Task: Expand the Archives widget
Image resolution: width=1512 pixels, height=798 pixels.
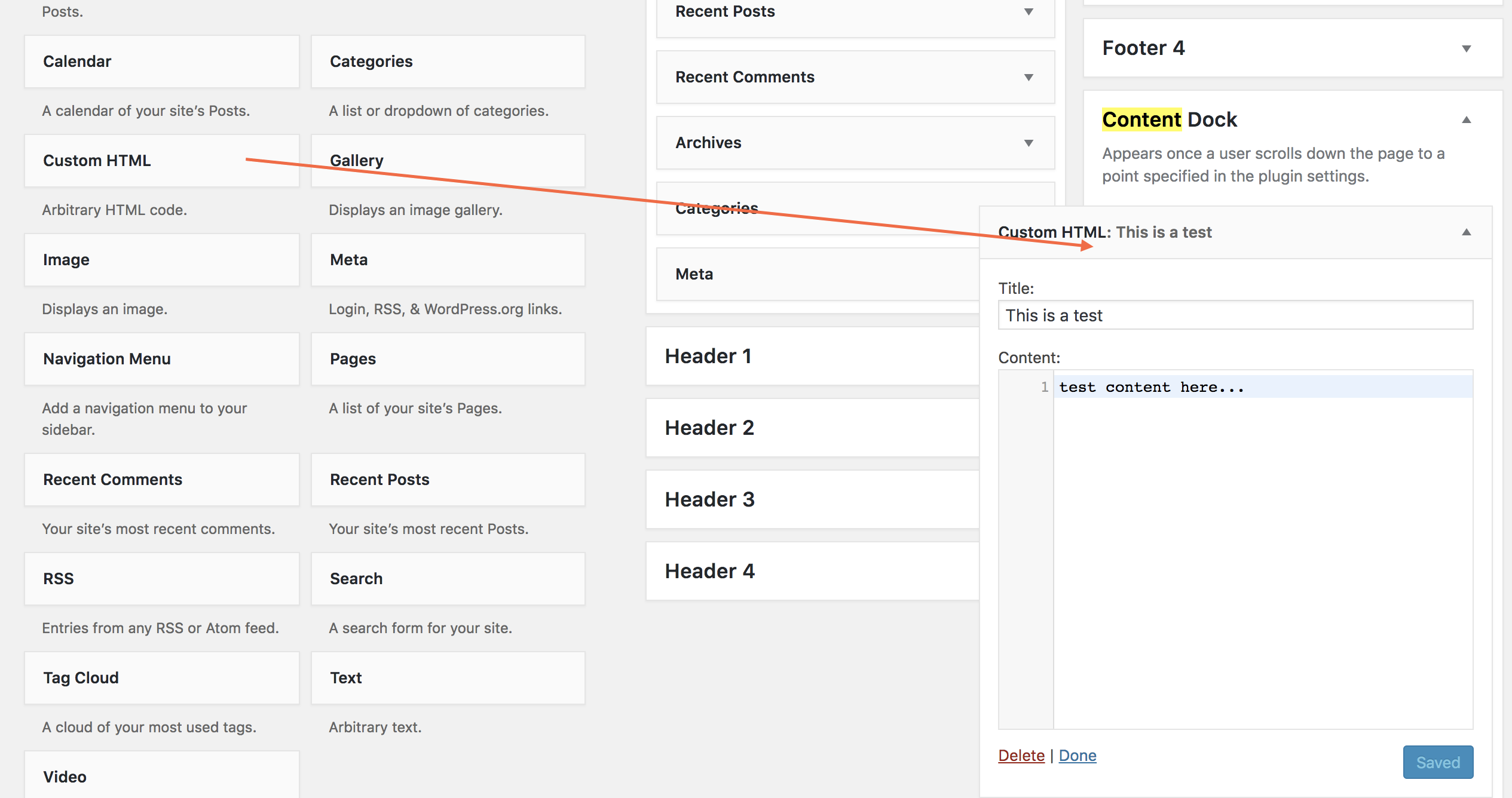Action: coord(1029,143)
